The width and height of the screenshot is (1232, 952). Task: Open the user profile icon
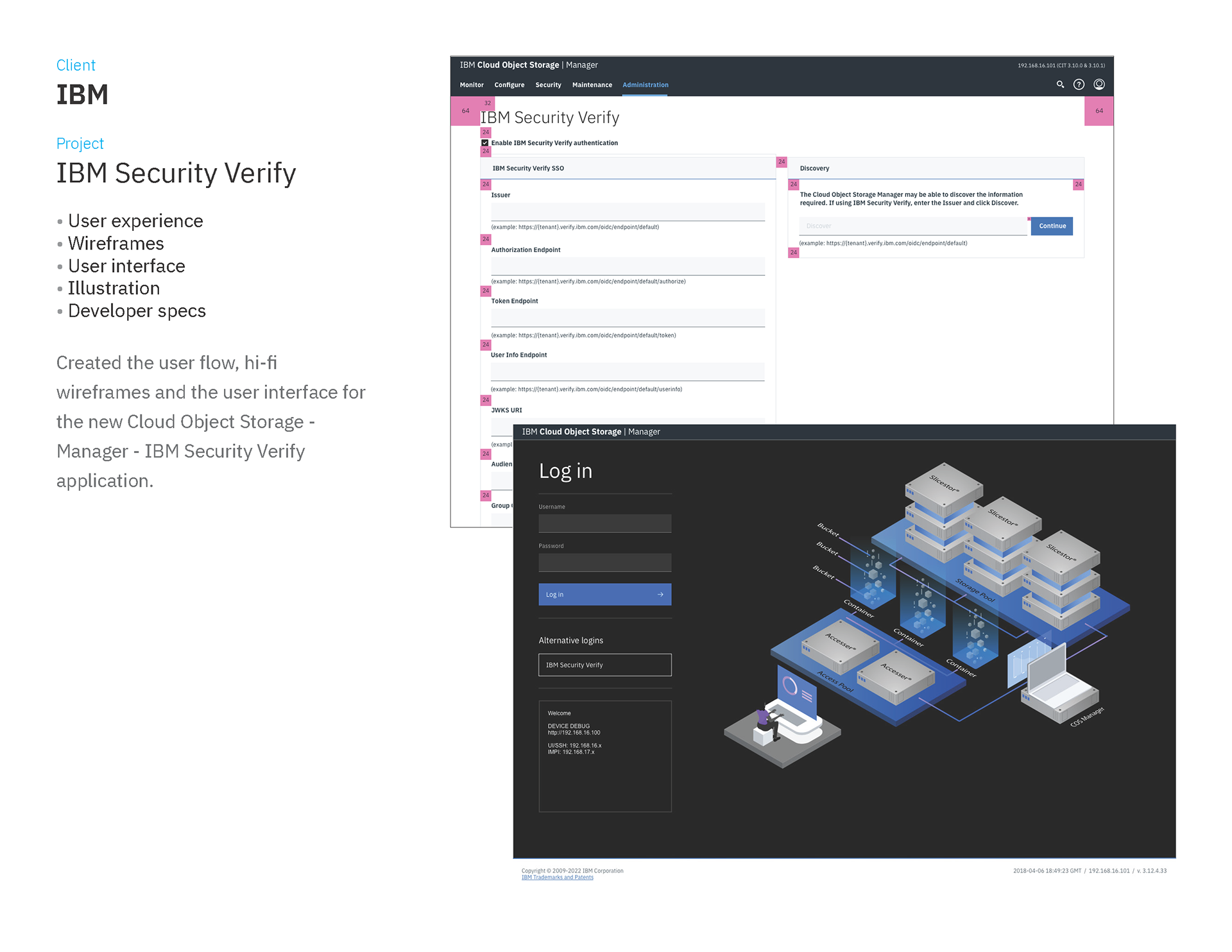coord(1099,85)
